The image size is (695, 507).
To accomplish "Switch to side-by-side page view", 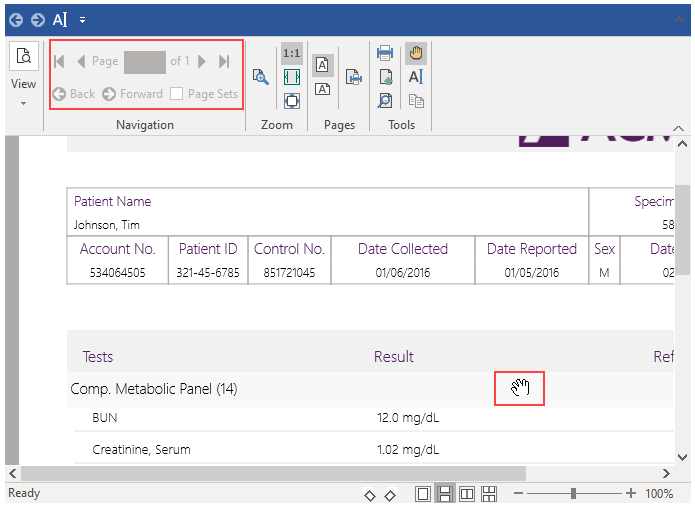I will point(467,494).
